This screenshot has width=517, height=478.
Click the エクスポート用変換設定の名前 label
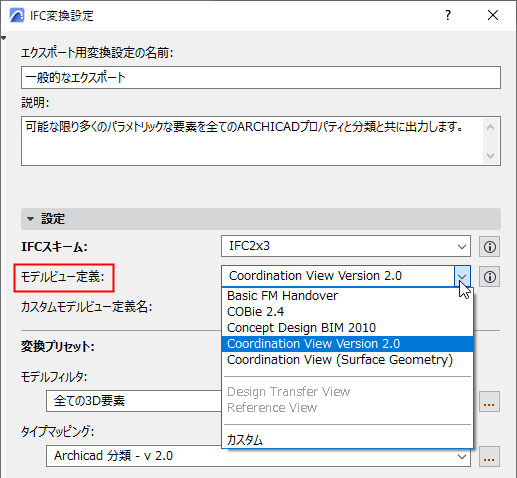[97, 53]
